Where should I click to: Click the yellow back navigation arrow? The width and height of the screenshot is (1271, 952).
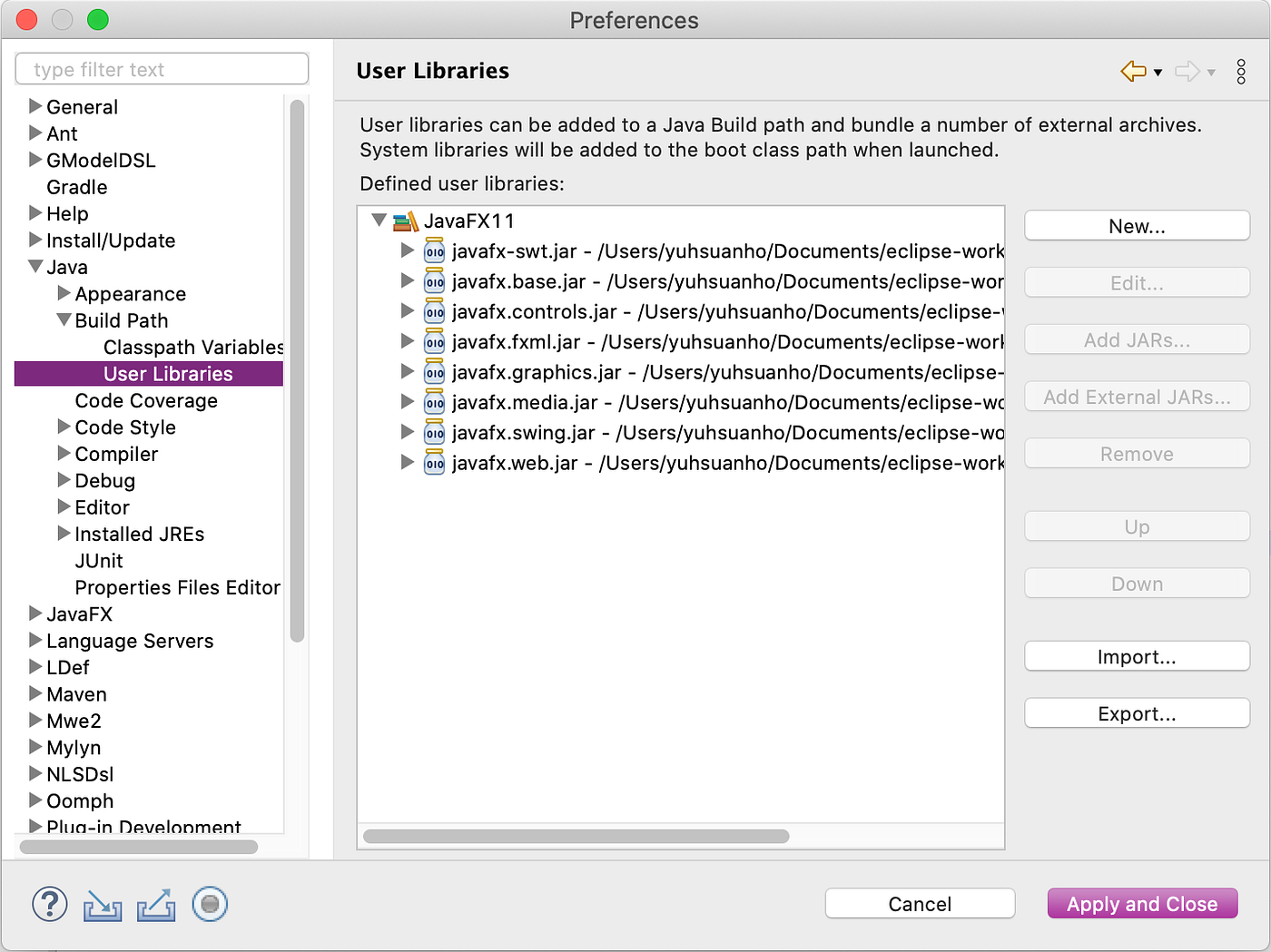pyautogui.click(x=1133, y=71)
